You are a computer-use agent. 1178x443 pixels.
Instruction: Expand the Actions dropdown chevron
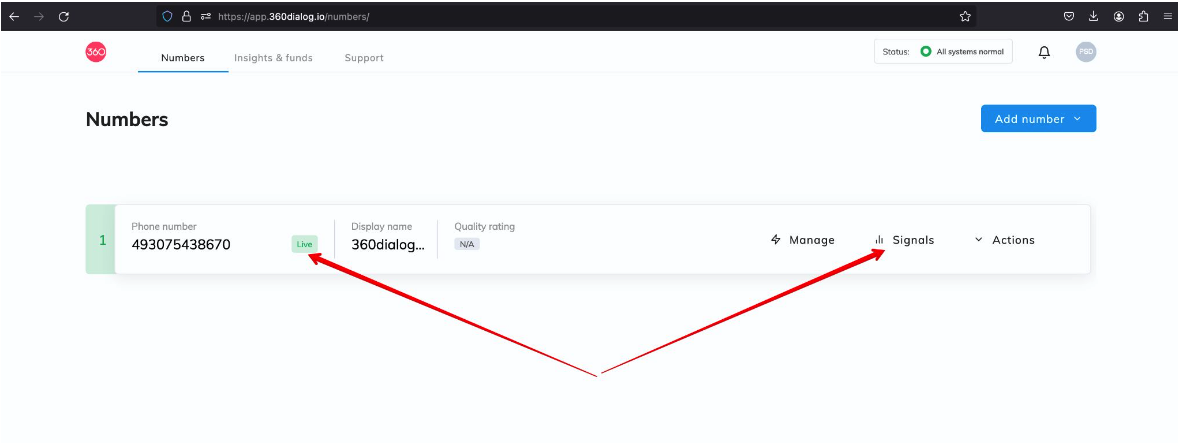(978, 240)
